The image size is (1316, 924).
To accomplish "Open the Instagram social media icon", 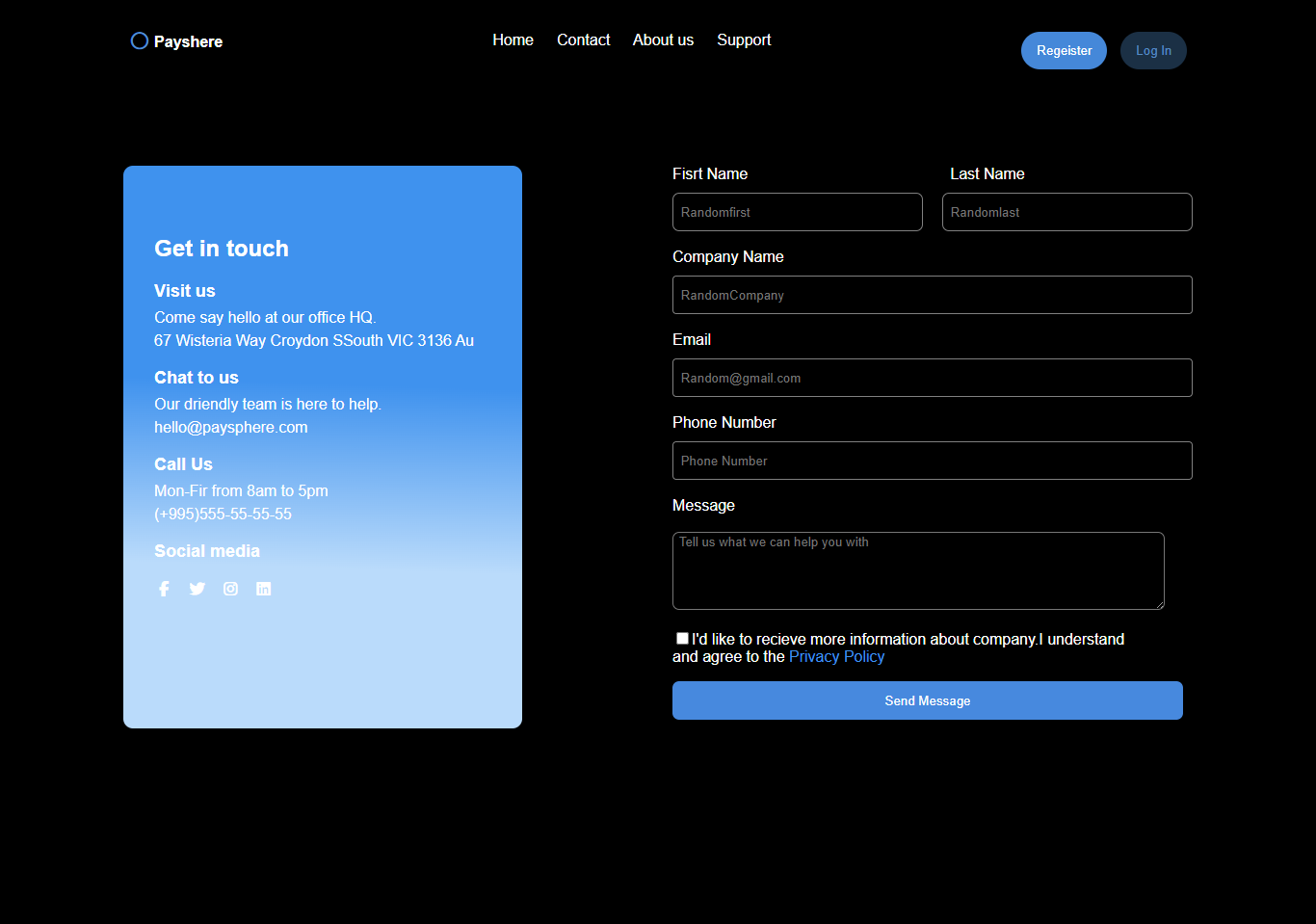I will [x=230, y=589].
